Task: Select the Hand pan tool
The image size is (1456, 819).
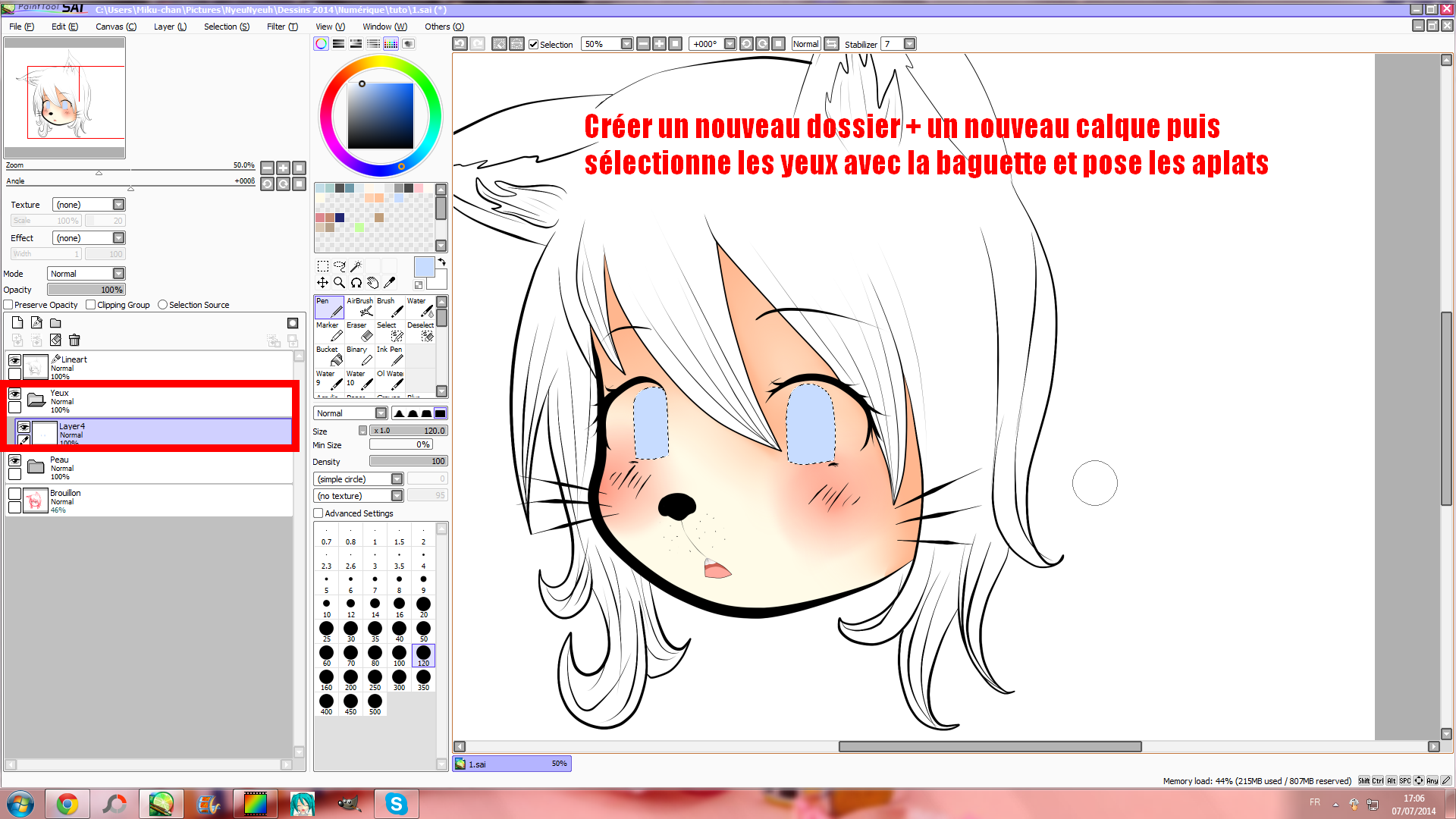Action: [372, 283]
